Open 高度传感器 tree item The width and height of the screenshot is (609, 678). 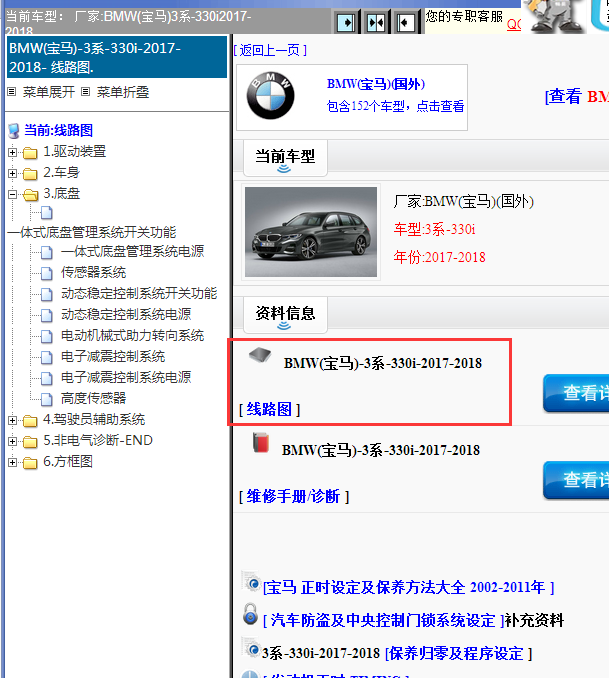click(x=93, y=398)
